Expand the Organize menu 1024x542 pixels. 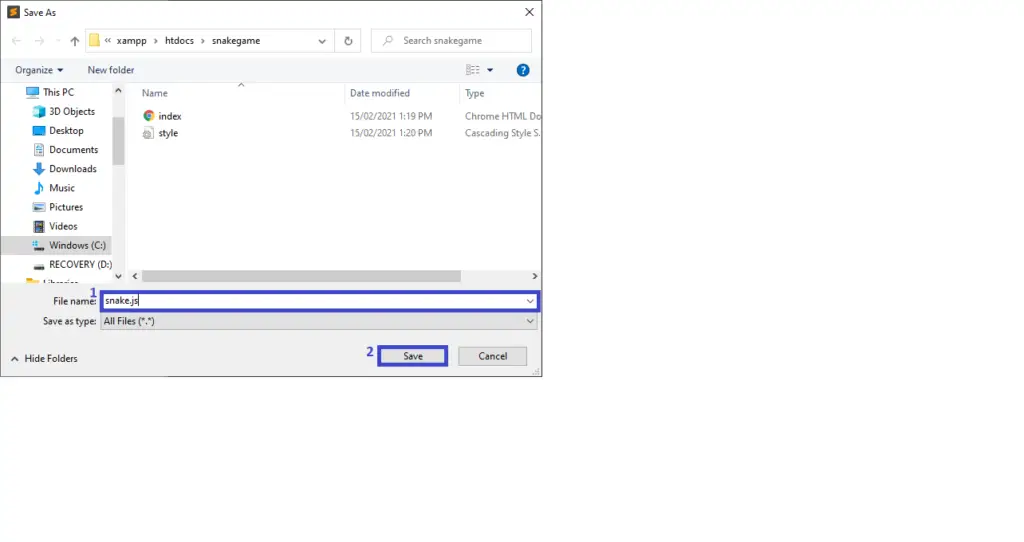(x=39, y=70)
